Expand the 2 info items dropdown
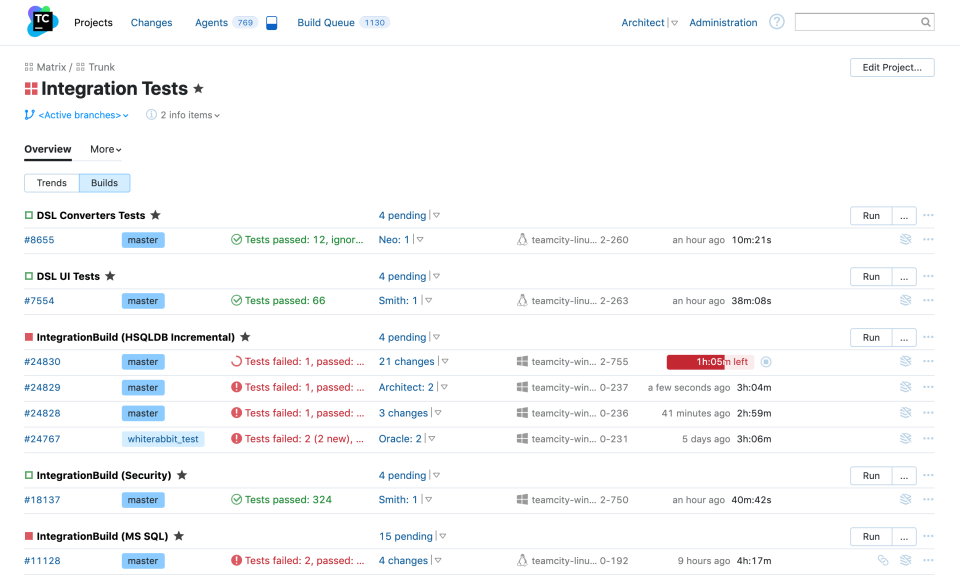Viewport: 960px width, 575px height. point(184,115)
